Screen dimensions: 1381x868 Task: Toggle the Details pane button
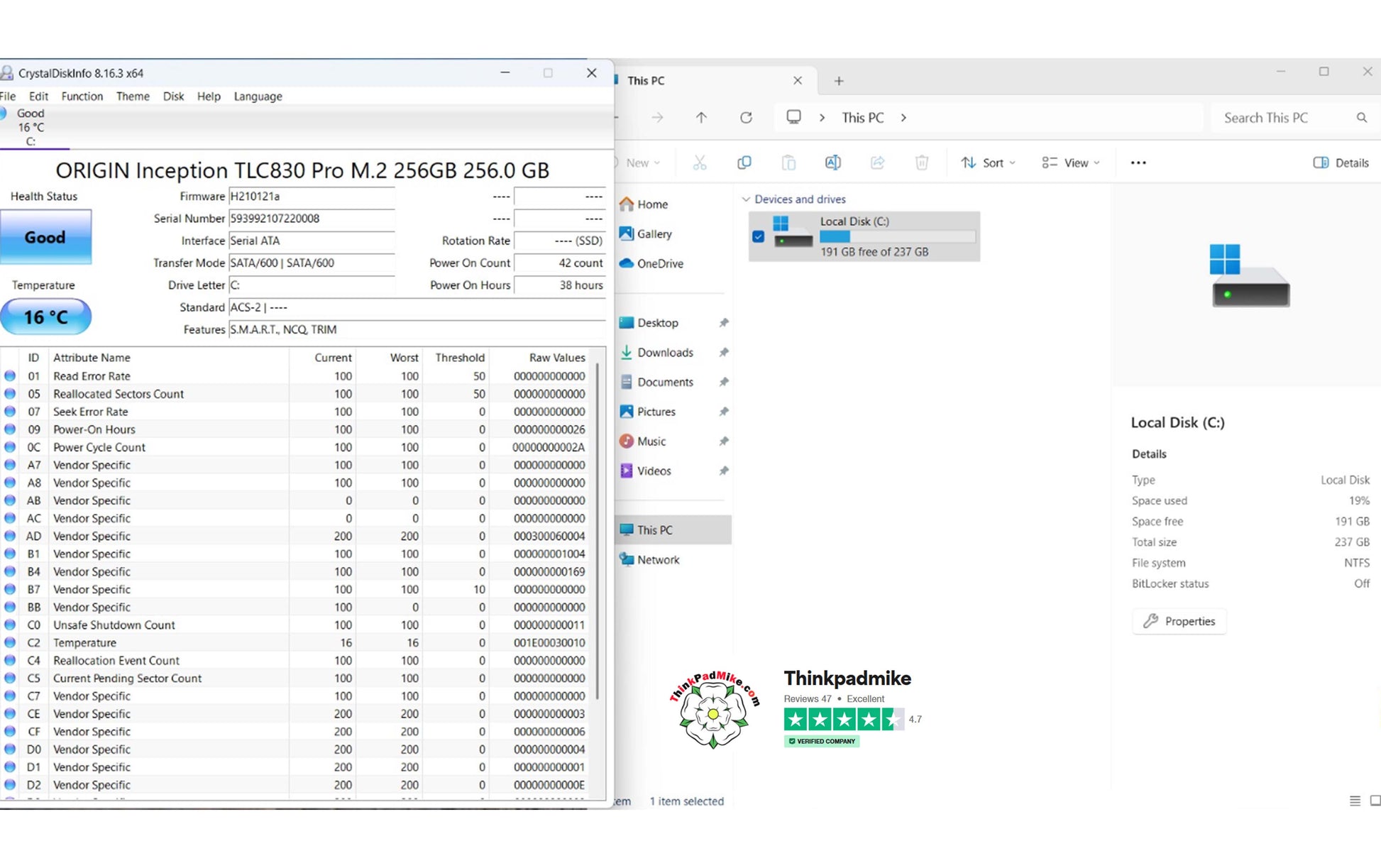(1341, 163)
